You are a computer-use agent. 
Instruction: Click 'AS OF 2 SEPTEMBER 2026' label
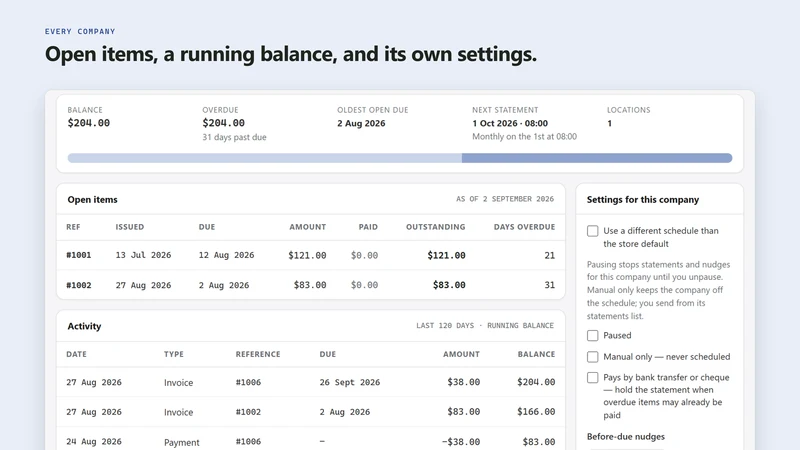click(505, 199)
